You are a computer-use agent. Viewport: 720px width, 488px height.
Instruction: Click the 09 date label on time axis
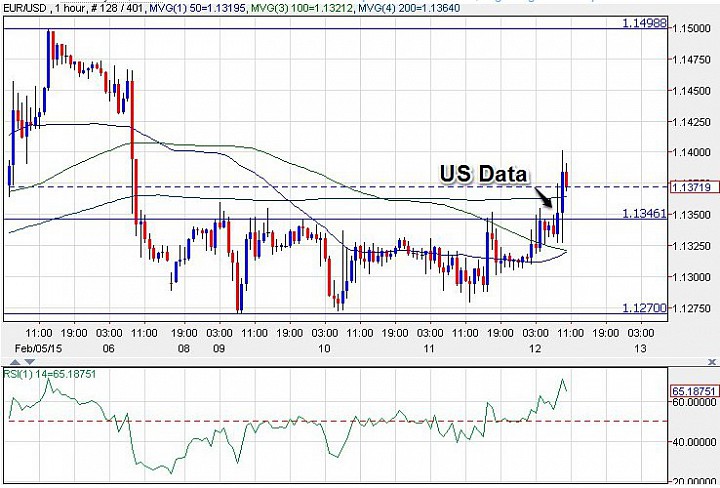pos(219,348)
